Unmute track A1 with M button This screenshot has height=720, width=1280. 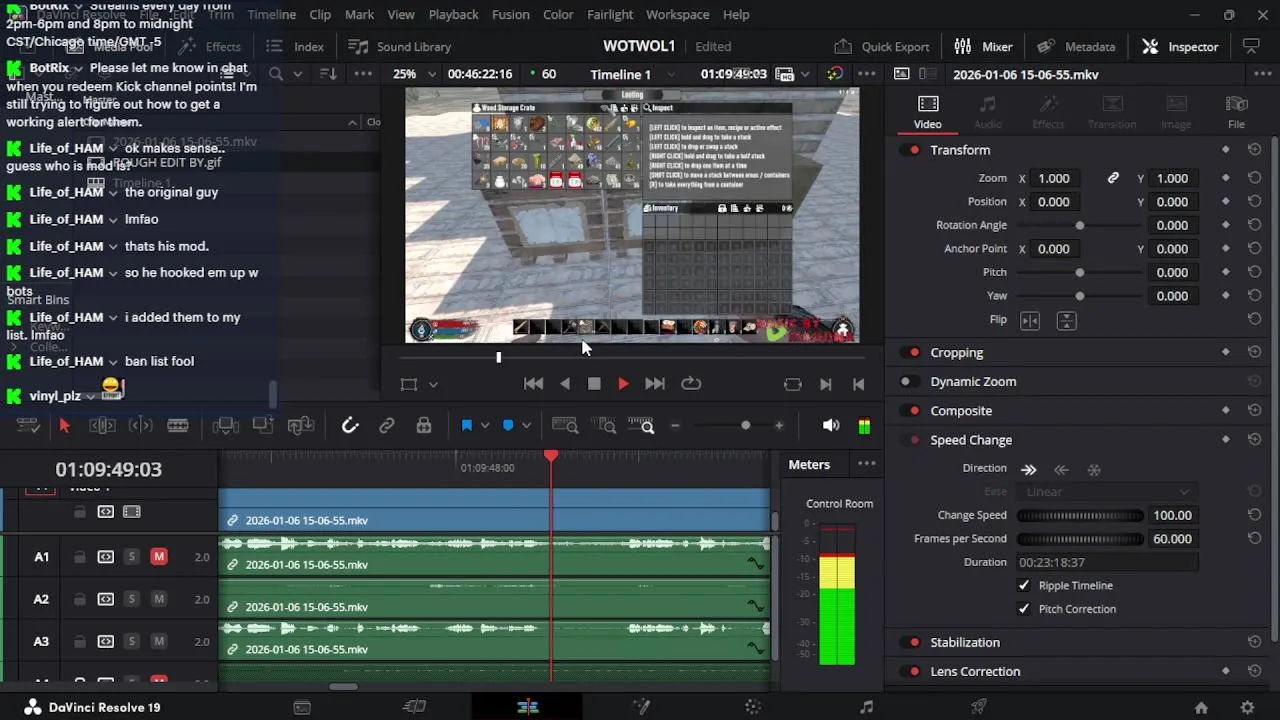pos(159,557)
